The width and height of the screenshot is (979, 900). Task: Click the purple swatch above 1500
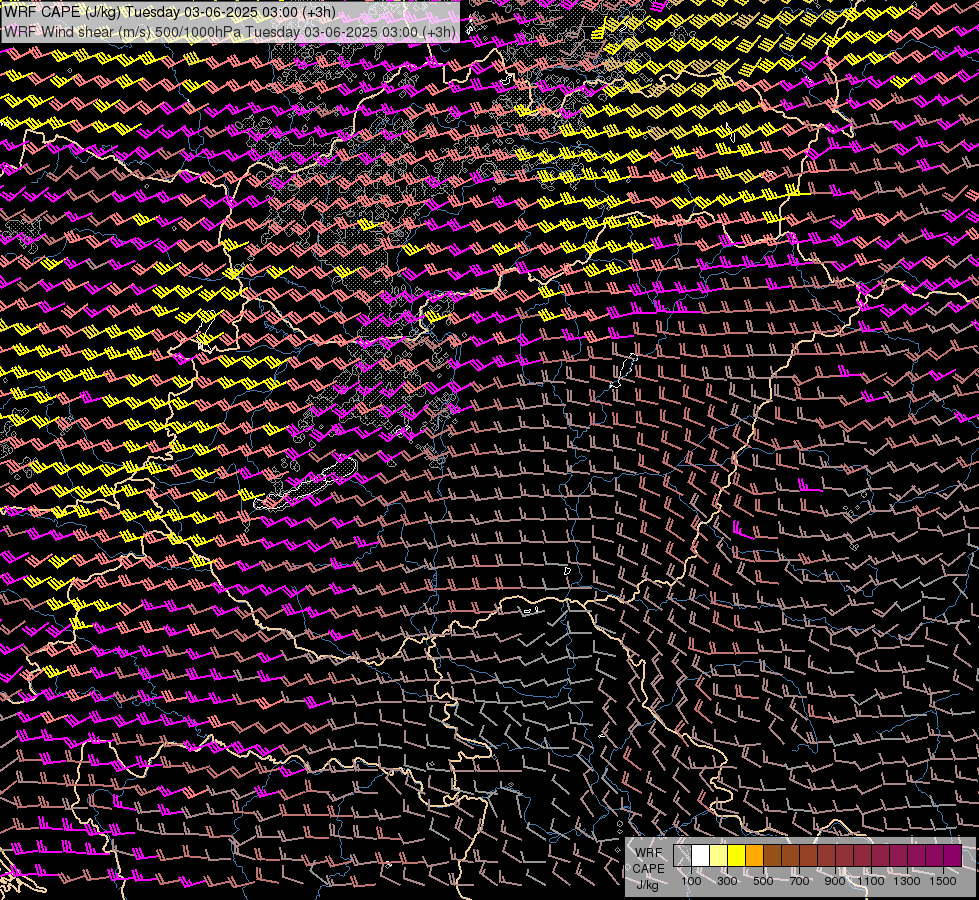point(953,856)
